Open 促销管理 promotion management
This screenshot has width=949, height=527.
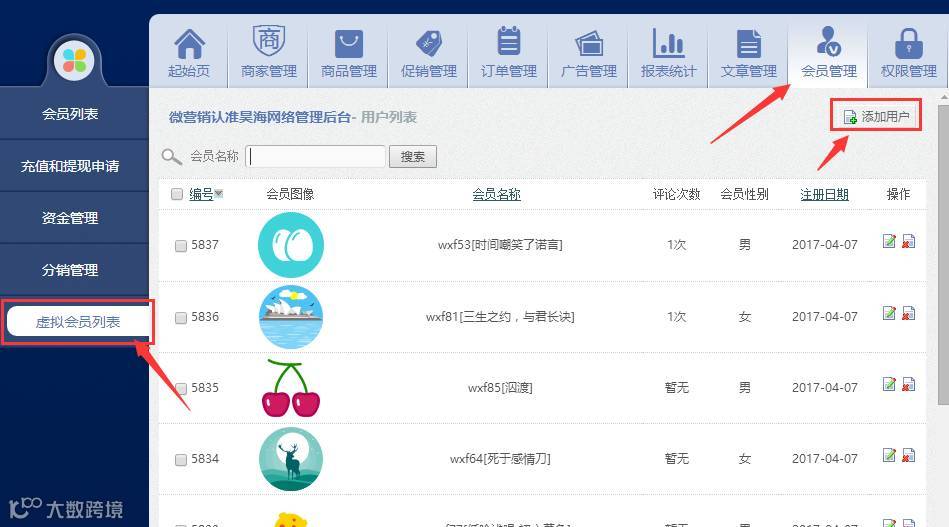click(429, 53)
